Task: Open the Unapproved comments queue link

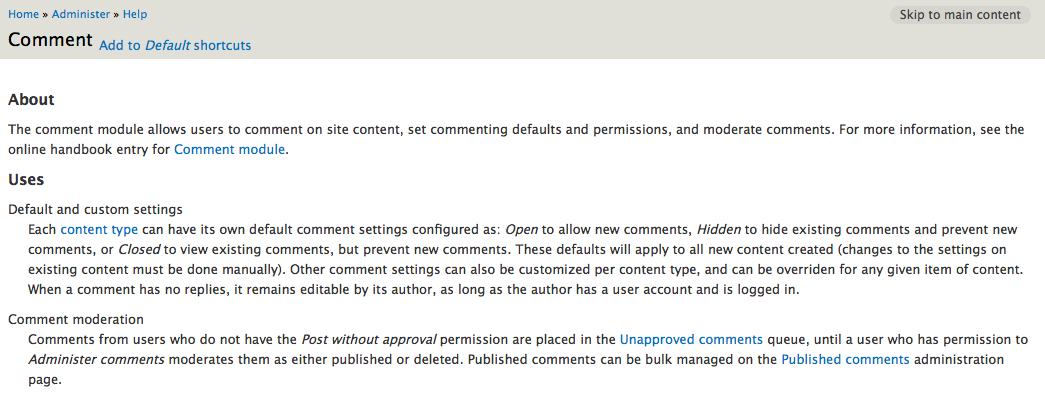Action: pos(691,340)
